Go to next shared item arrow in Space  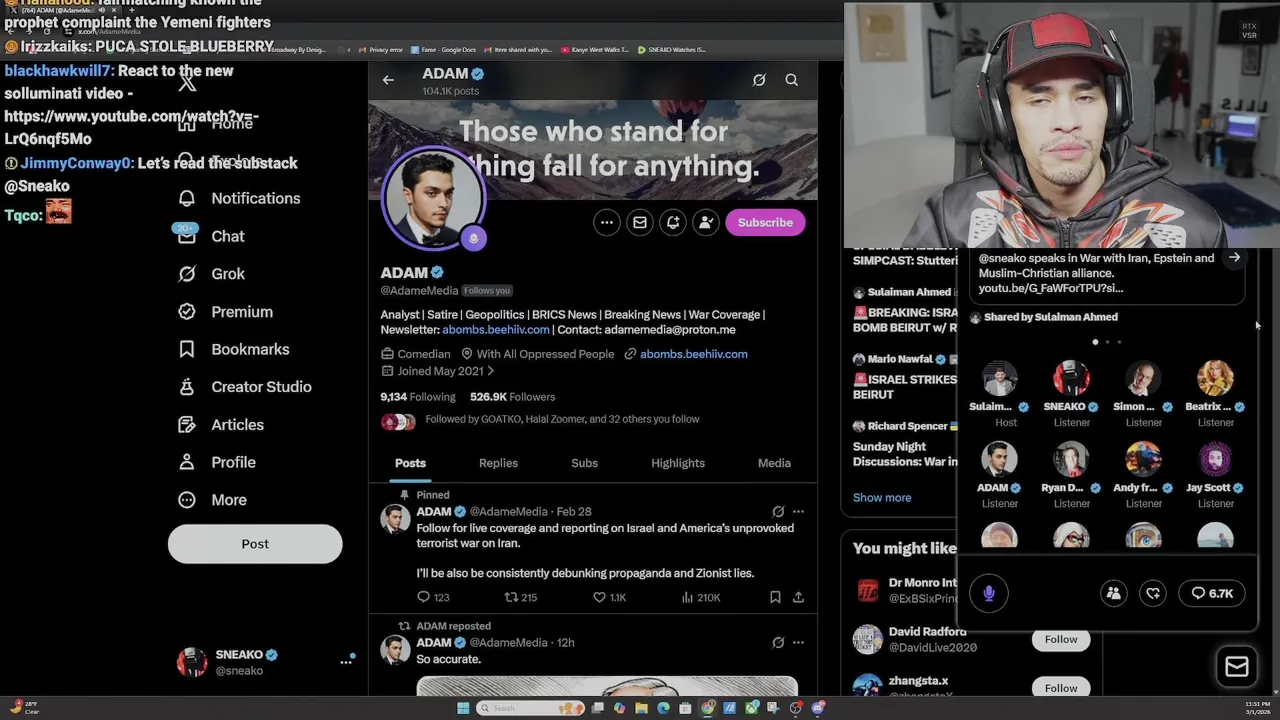click(1235, 257)
